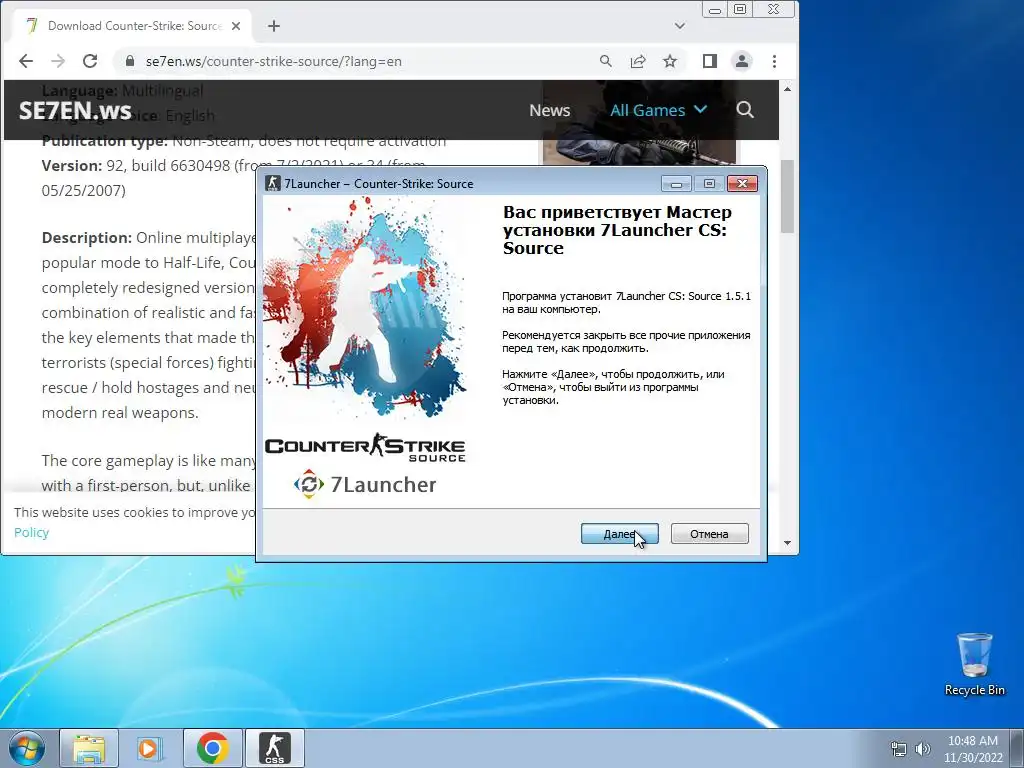1024x768 pixels.
Task: Go back using Chrome back arrow
Action: 25,61
